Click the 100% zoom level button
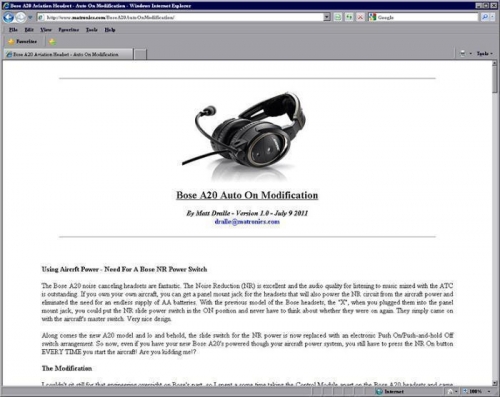 [473, 392]
